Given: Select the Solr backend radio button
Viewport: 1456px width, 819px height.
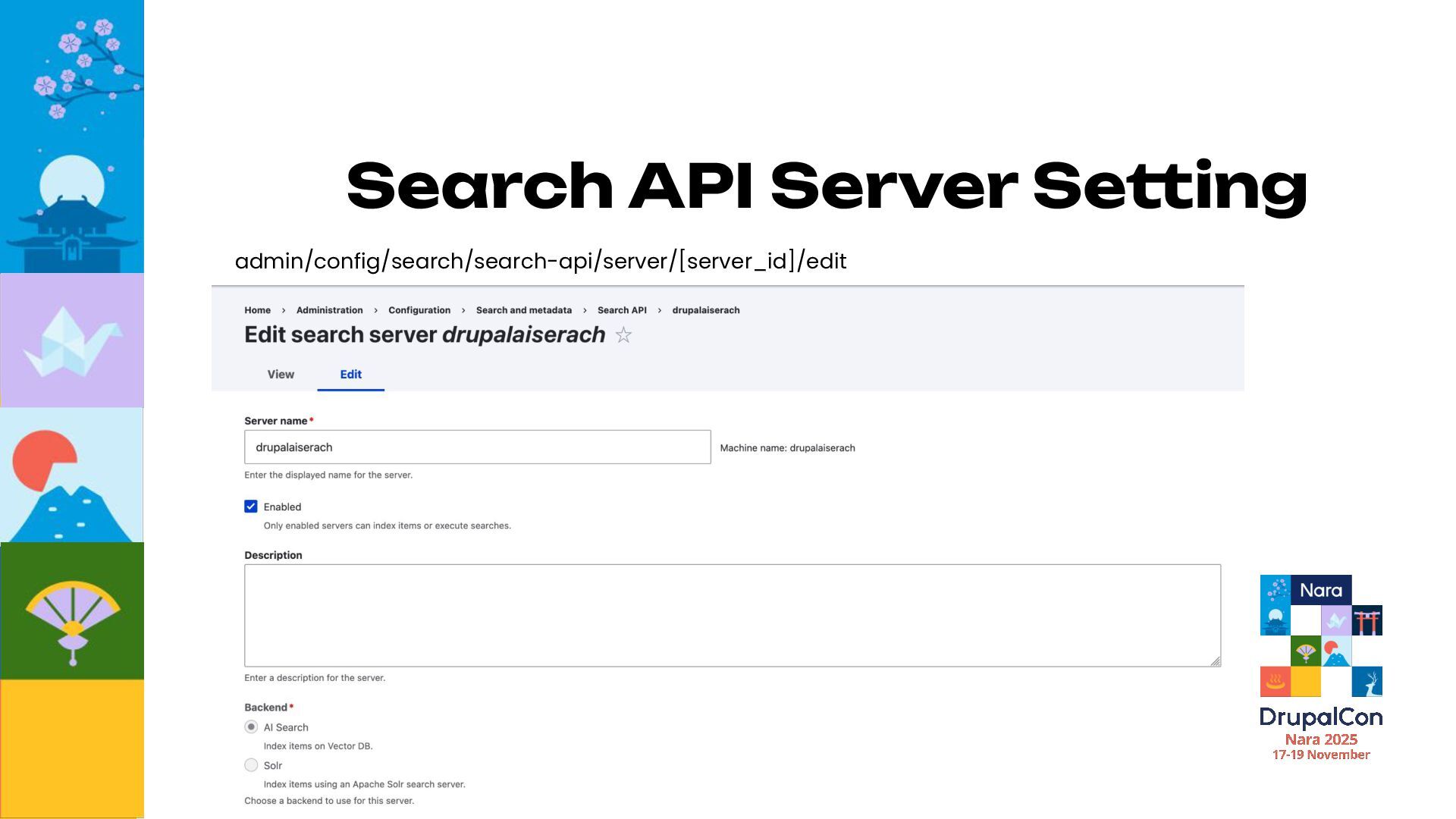Looking at the screenshot, I should click(251, 765).
